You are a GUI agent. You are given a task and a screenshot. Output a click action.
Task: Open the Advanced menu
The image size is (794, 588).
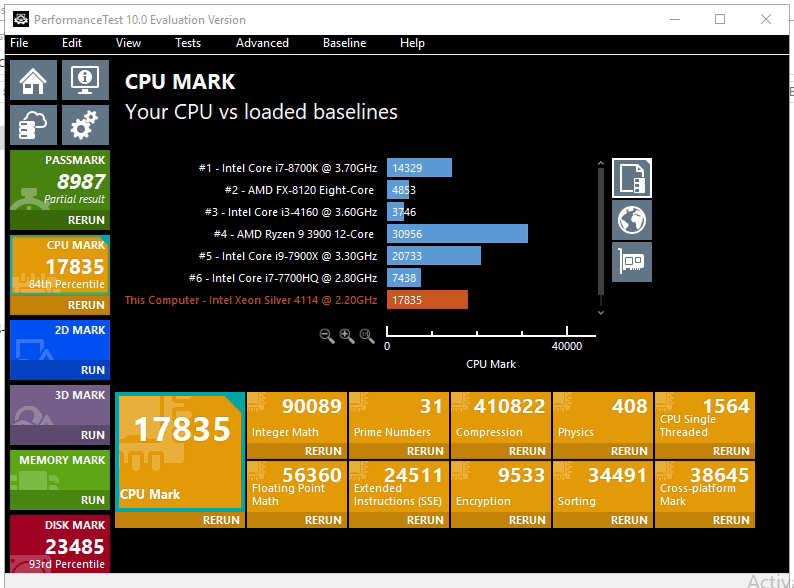(262, 43)
